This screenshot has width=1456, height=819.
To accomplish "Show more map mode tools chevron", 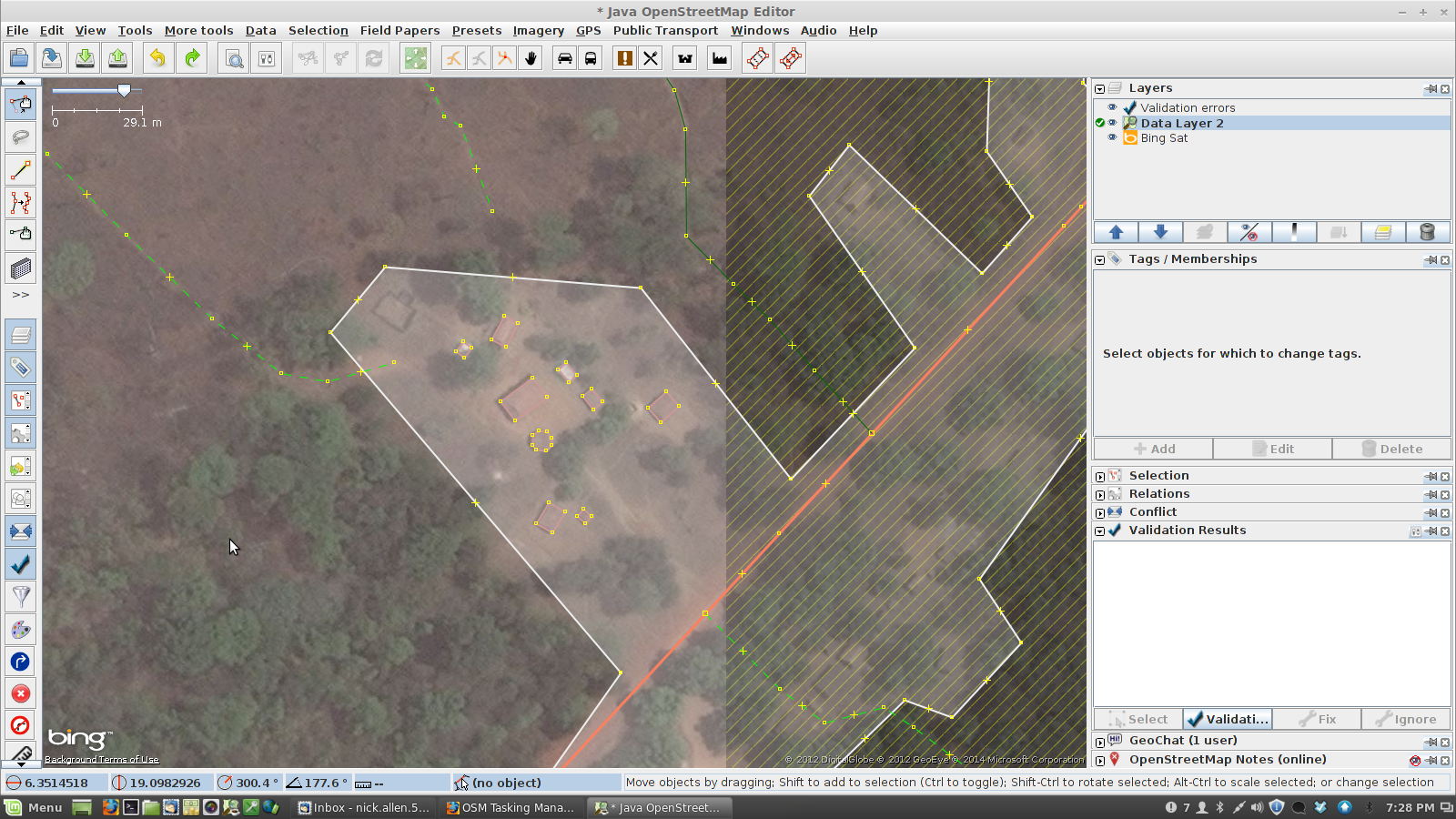I will (x=20, y=295).
